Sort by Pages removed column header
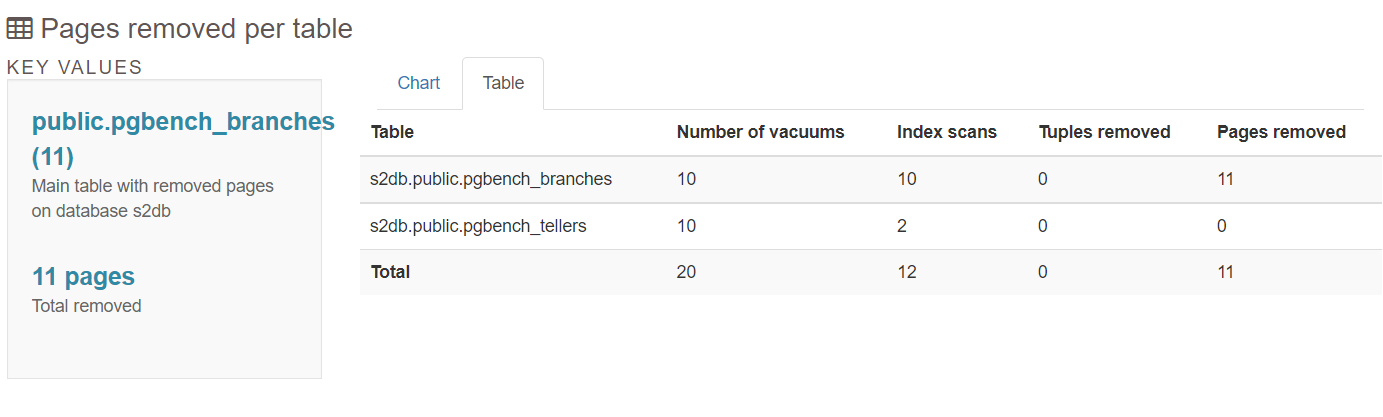 pyautogui.click(x=1281, y=132)
